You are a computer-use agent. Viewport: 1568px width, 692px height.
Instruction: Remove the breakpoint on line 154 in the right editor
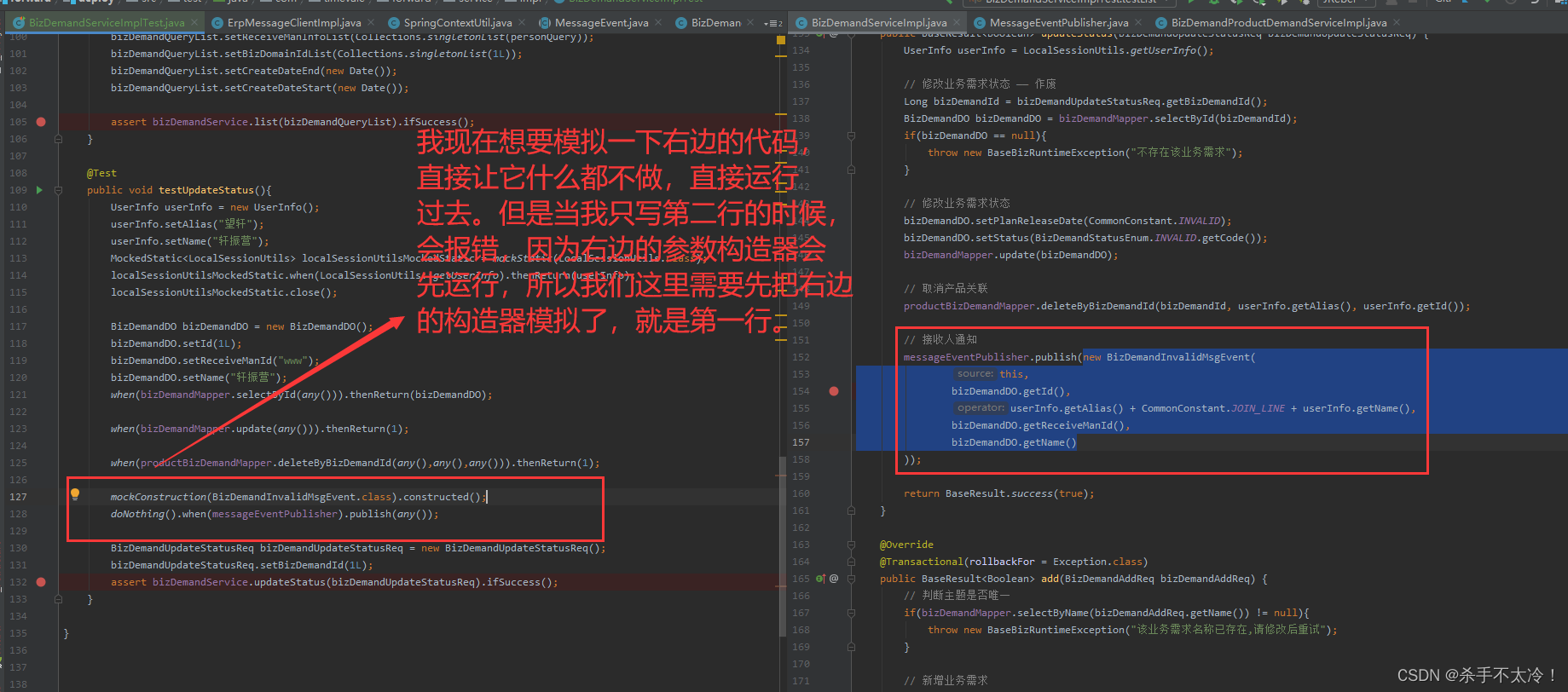(834, 391)
